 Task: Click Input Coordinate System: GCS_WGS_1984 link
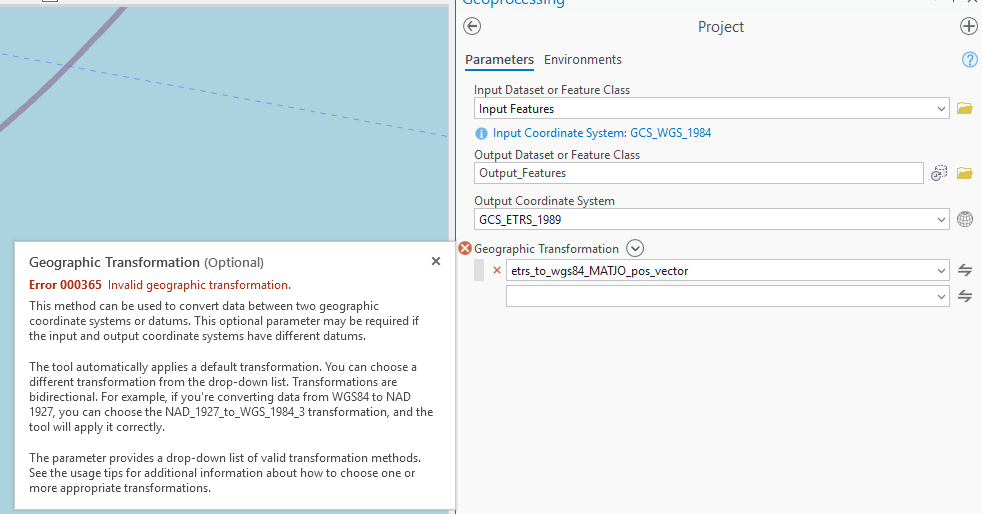pos(602,133)
